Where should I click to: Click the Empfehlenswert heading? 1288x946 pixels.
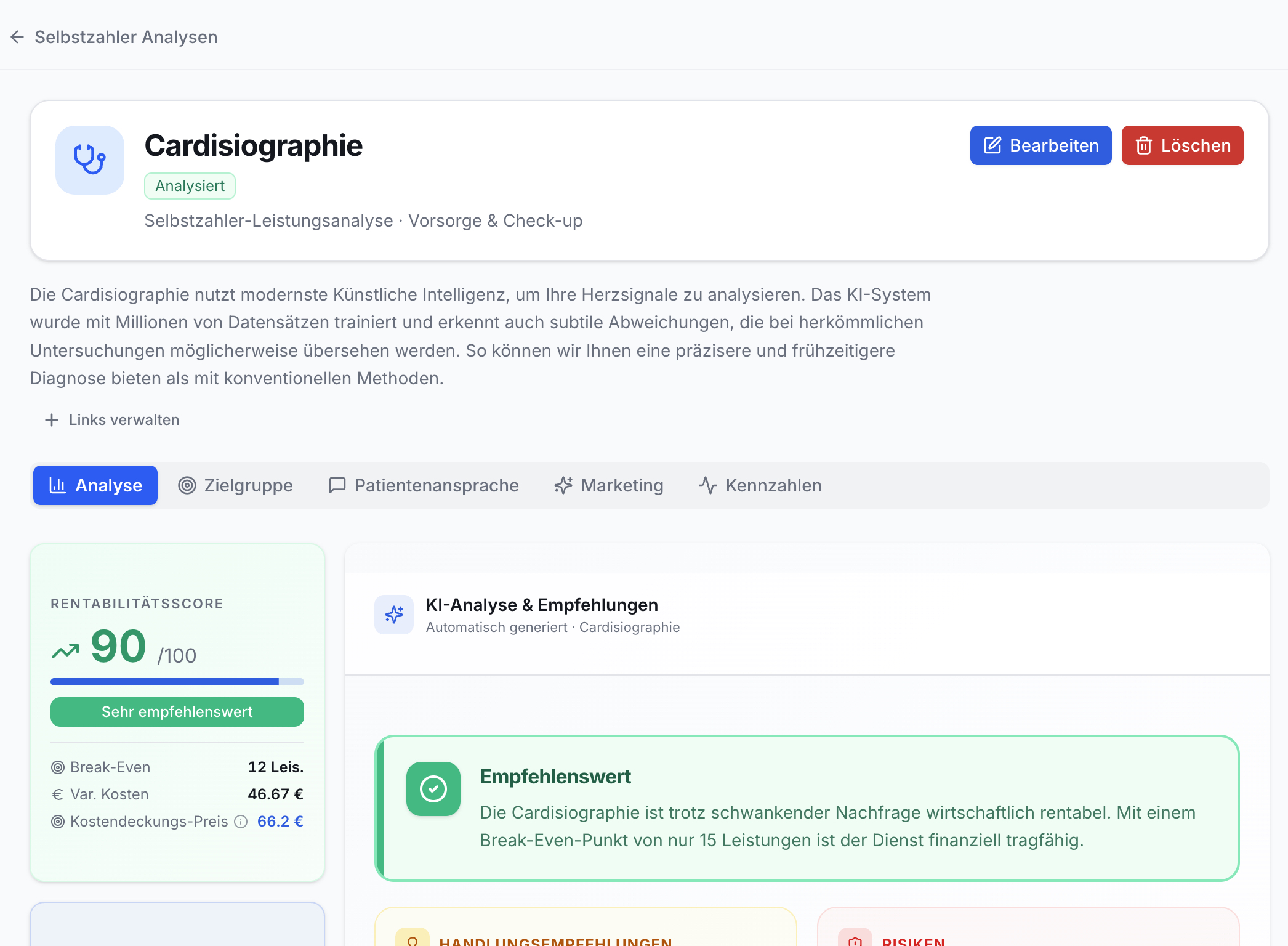555,777
